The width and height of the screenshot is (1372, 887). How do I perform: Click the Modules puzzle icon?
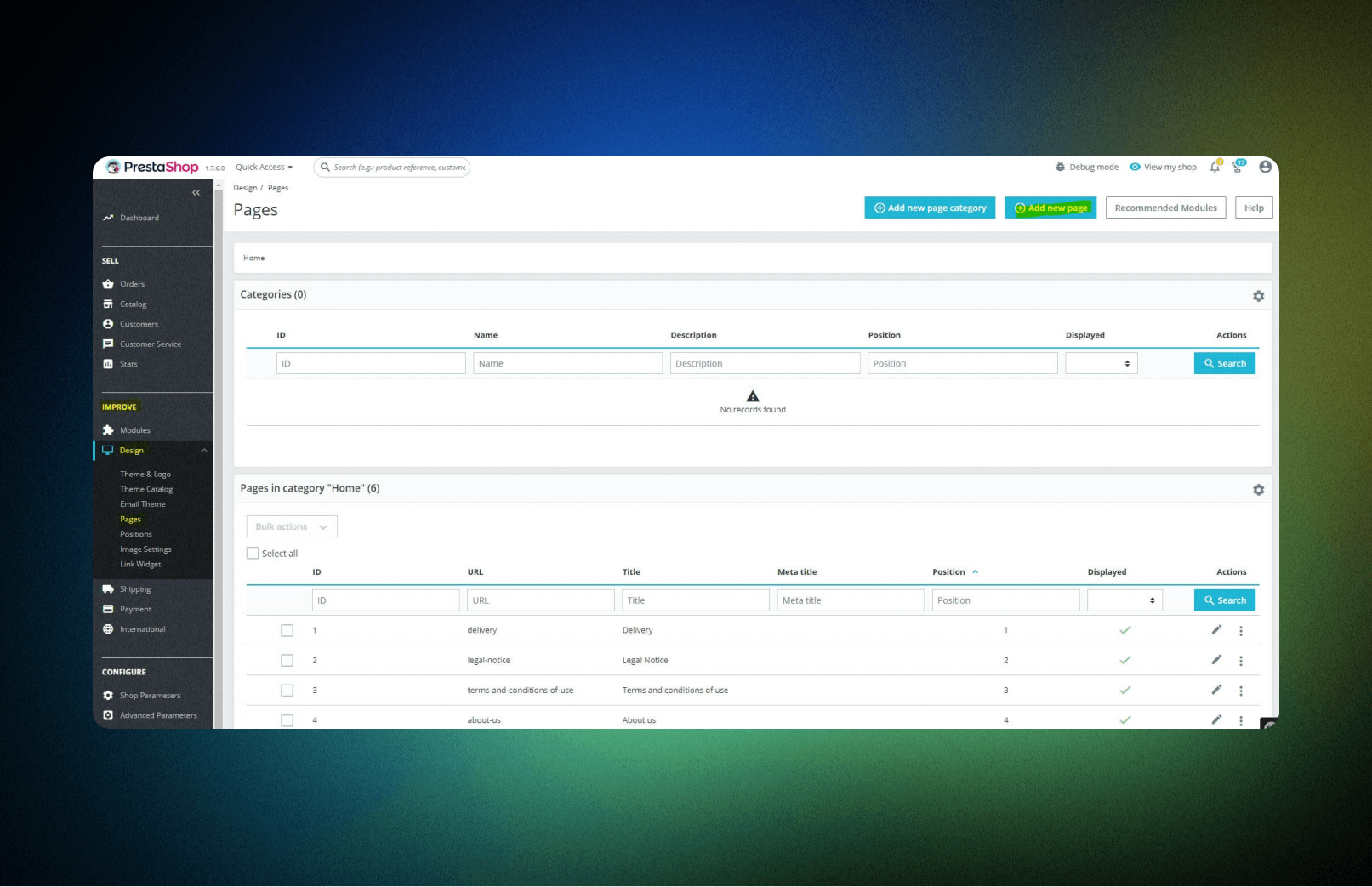pos(108,430)
